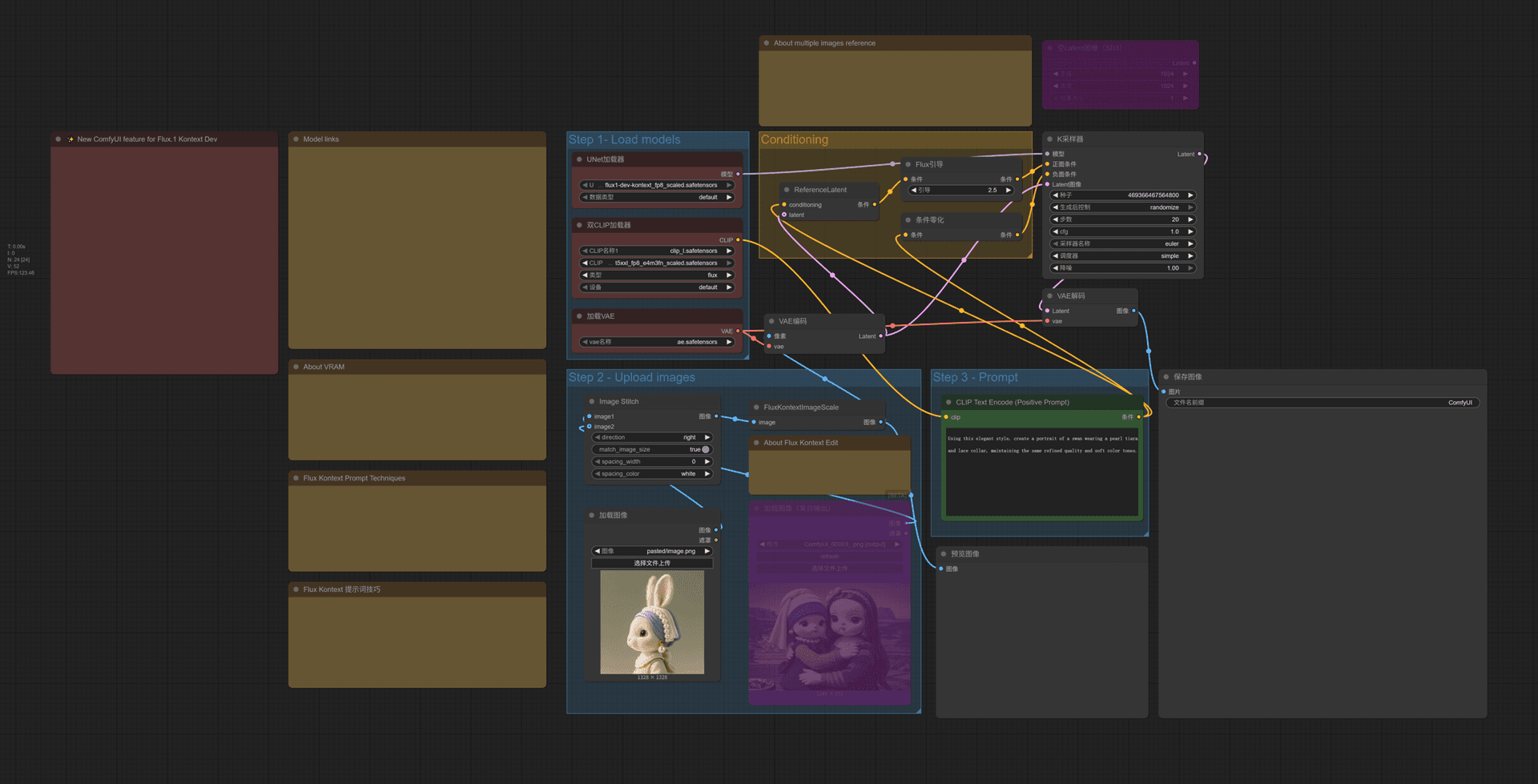Click the New ComfyUI feature note title
The height and width of the screenshot is (784, 1538).
click(x=147, y=139)
